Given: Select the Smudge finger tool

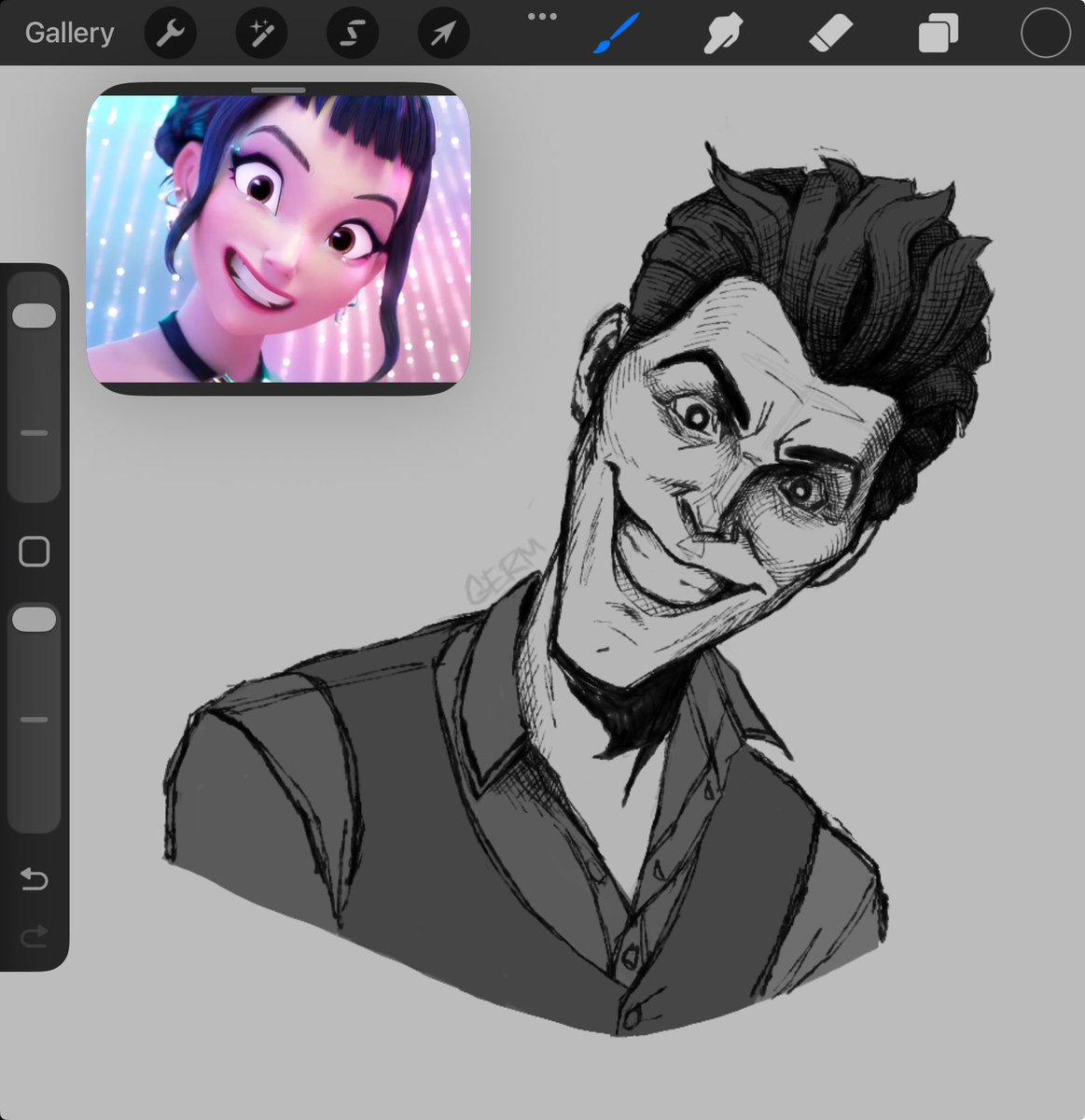Looking at the screenshot, I should click(723, 35).
